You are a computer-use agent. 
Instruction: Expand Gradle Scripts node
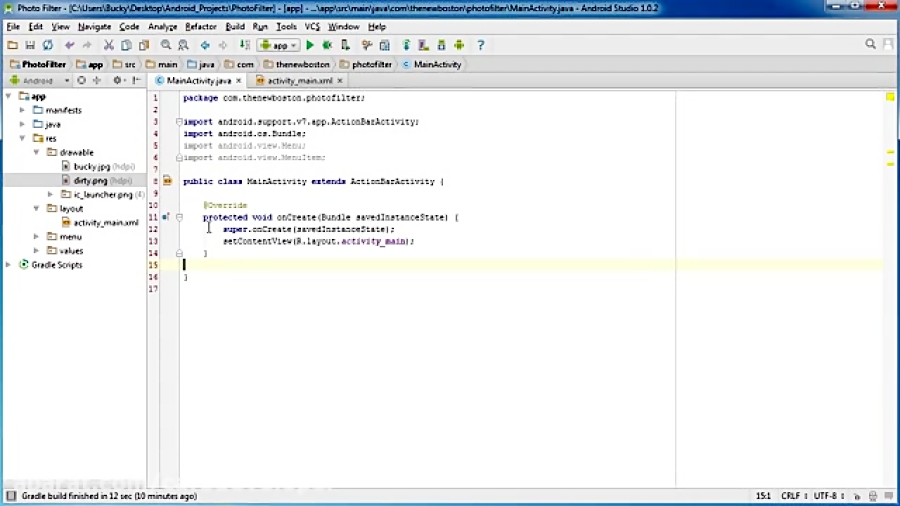9,265
